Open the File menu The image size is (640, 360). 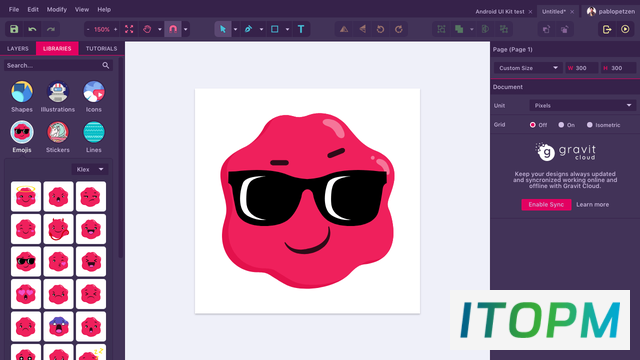14,9
